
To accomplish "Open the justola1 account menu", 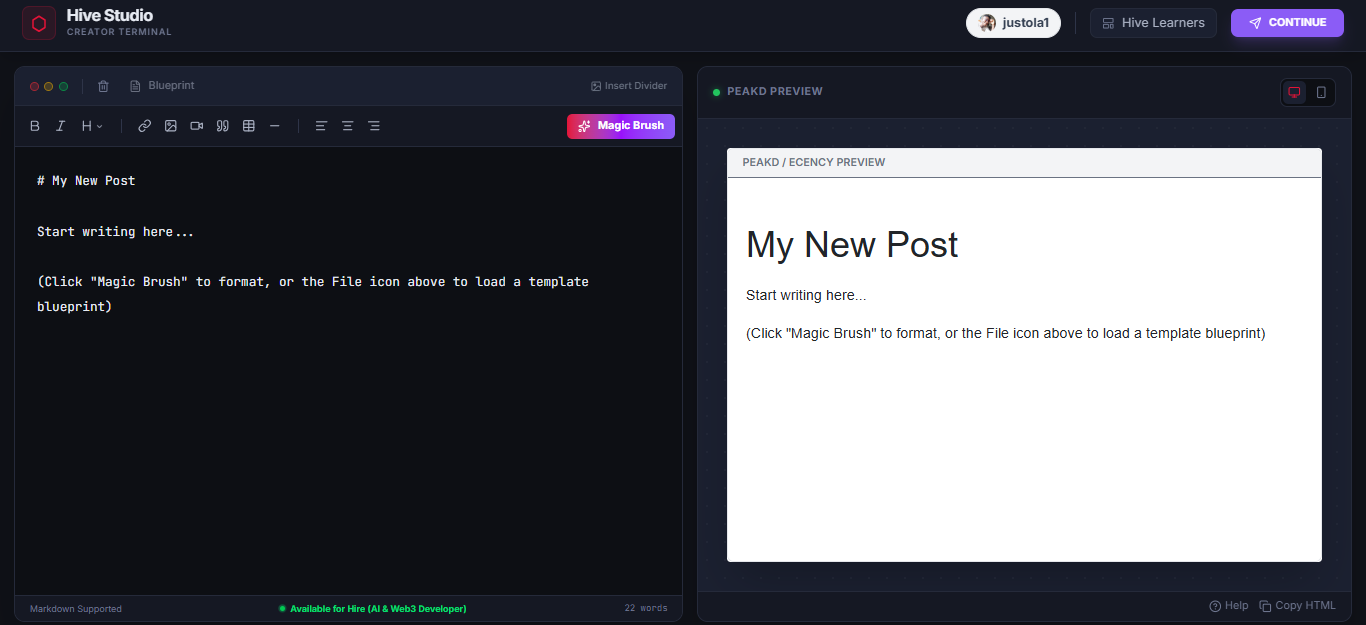I will [x=1013, y=22].
